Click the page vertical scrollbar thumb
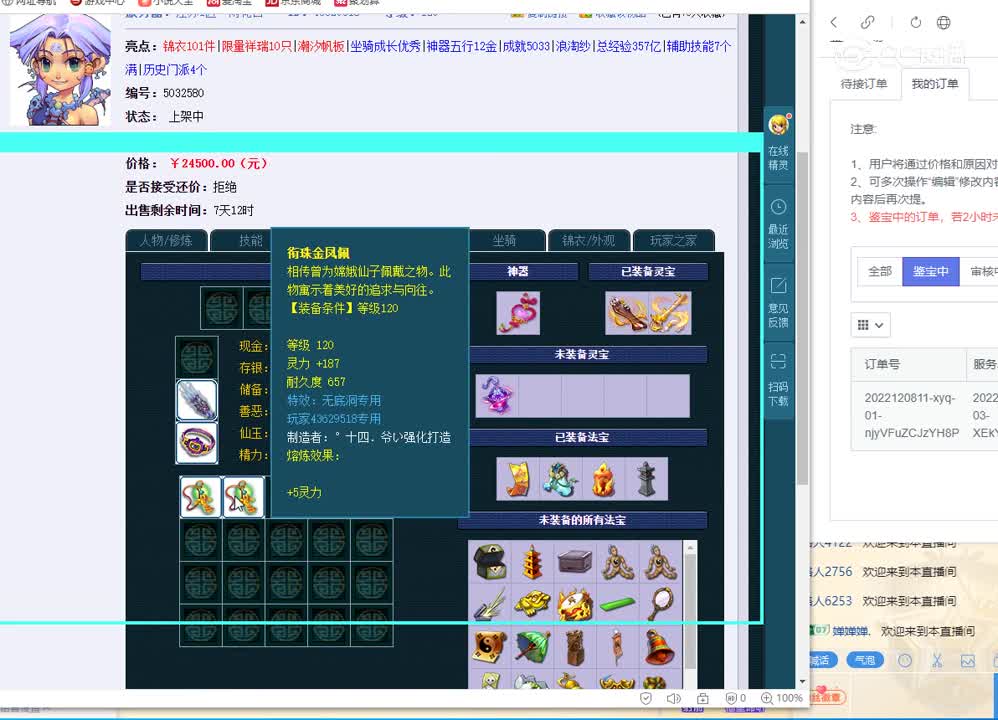 click(x=802, y=318)
